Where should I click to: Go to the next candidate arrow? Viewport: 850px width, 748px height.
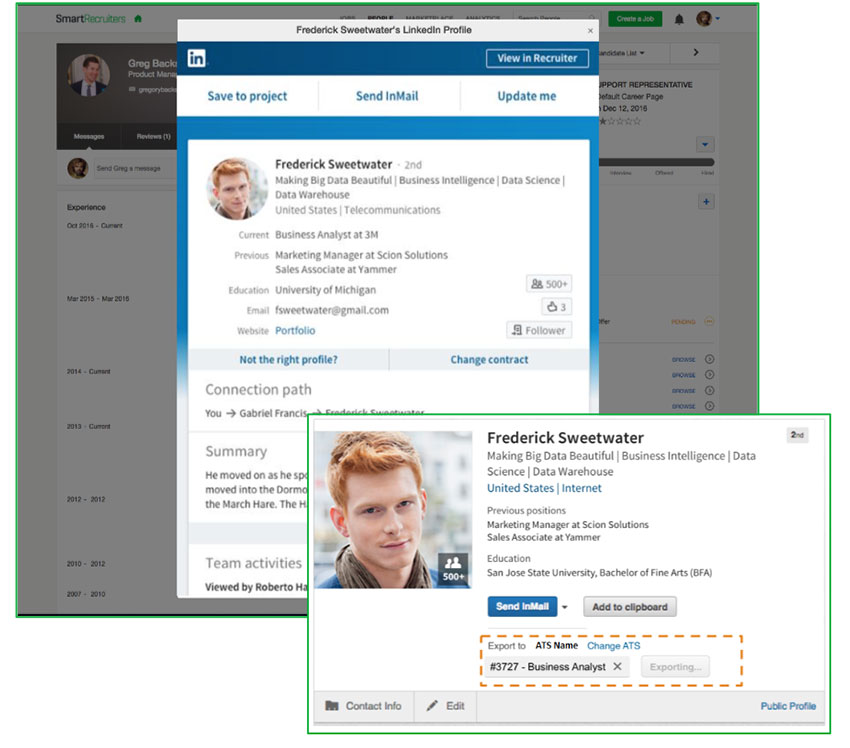(x=696, y=53)
